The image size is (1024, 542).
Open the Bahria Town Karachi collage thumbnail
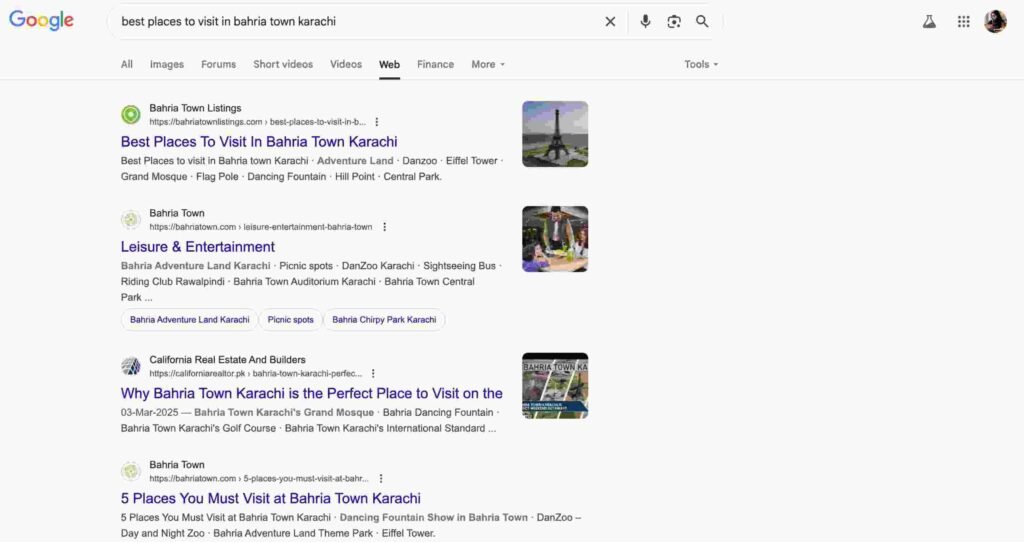555,385
